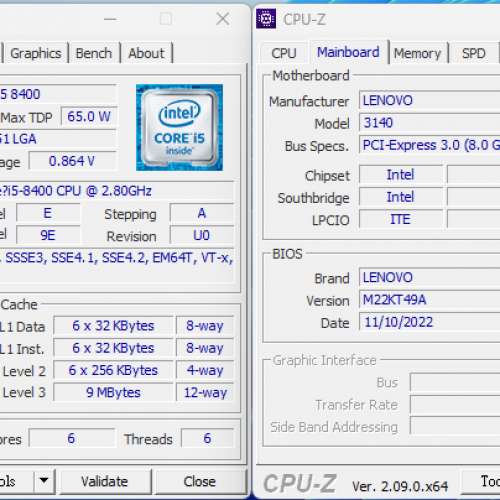Screen dimensions: 500x500
Task: Click the CPU-Z app icon in right window title bar
Action: [x=266, y=19]
